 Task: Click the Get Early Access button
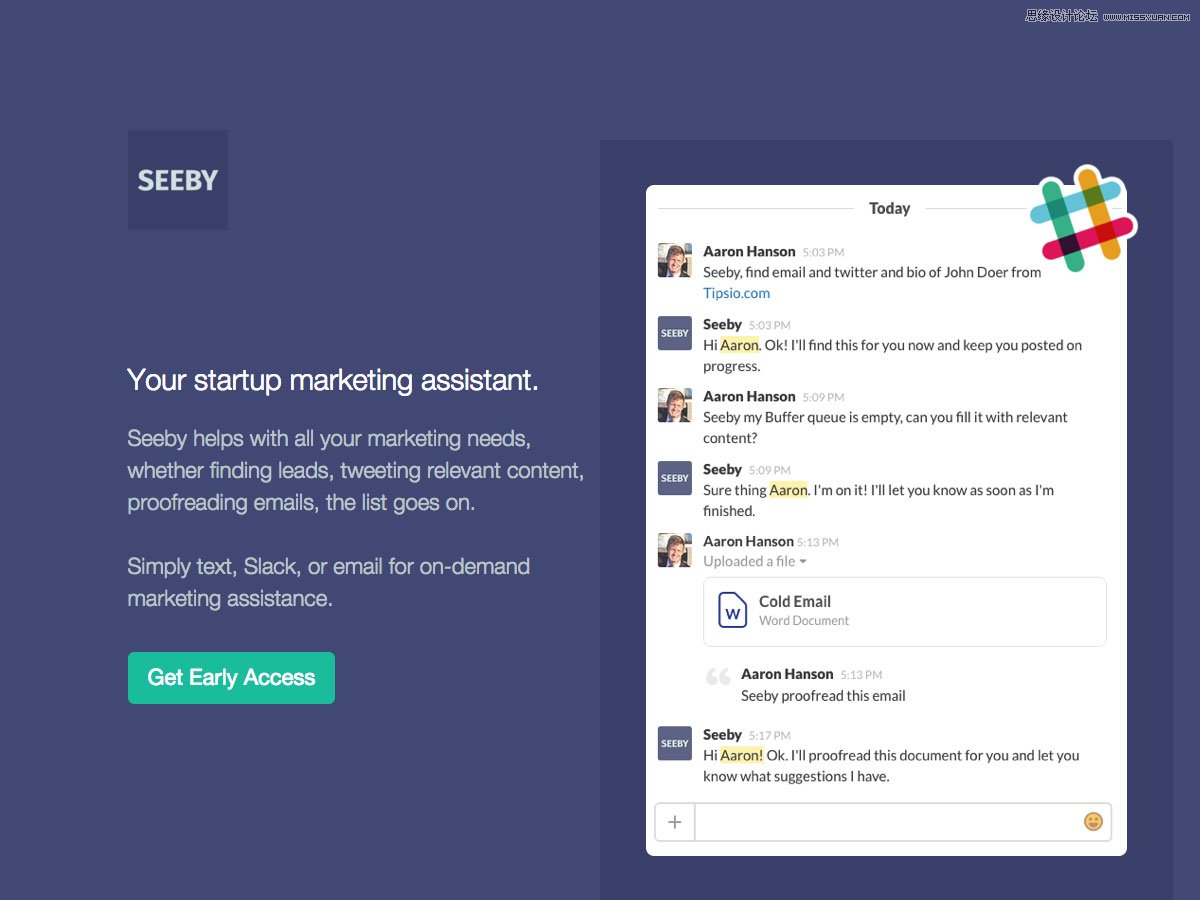coord(231,678)
